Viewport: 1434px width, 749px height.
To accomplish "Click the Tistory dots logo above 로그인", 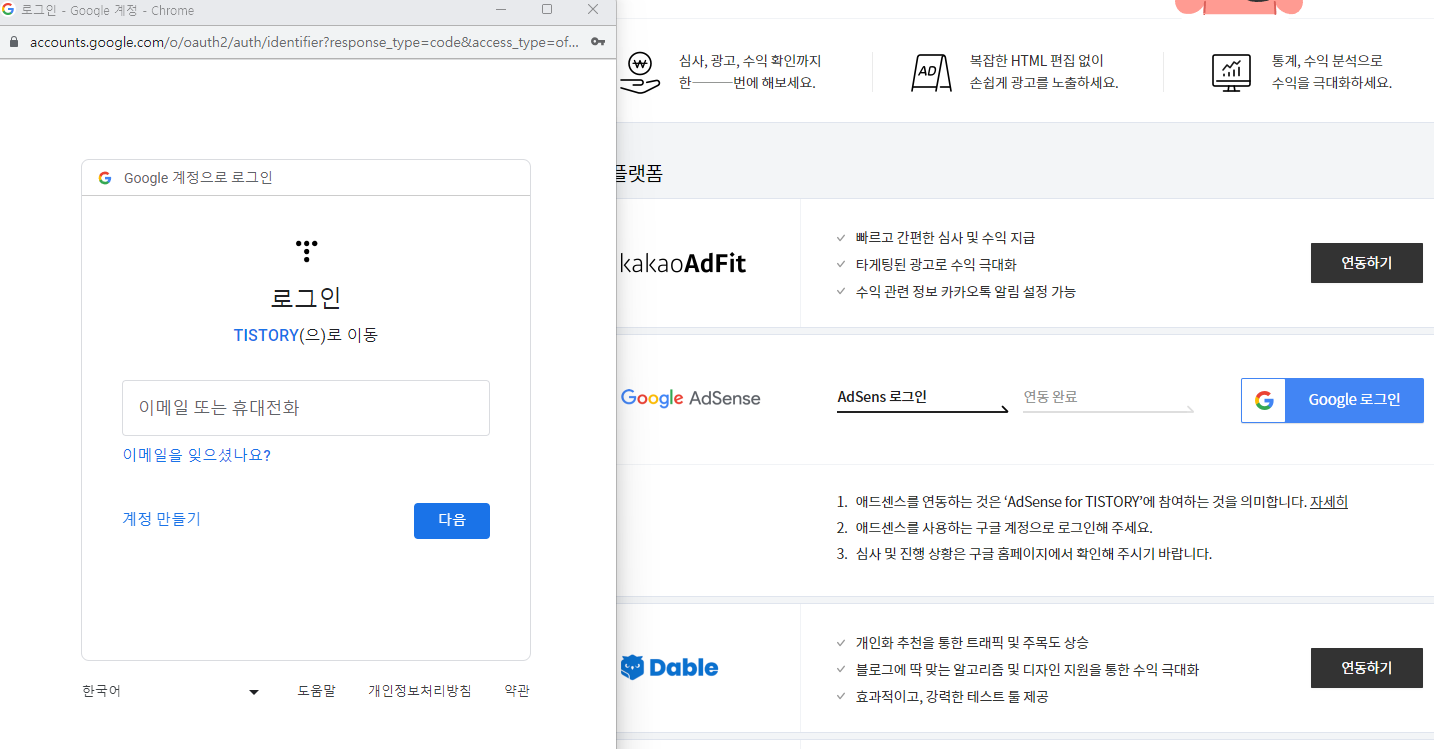I will [x=306, y=250].
